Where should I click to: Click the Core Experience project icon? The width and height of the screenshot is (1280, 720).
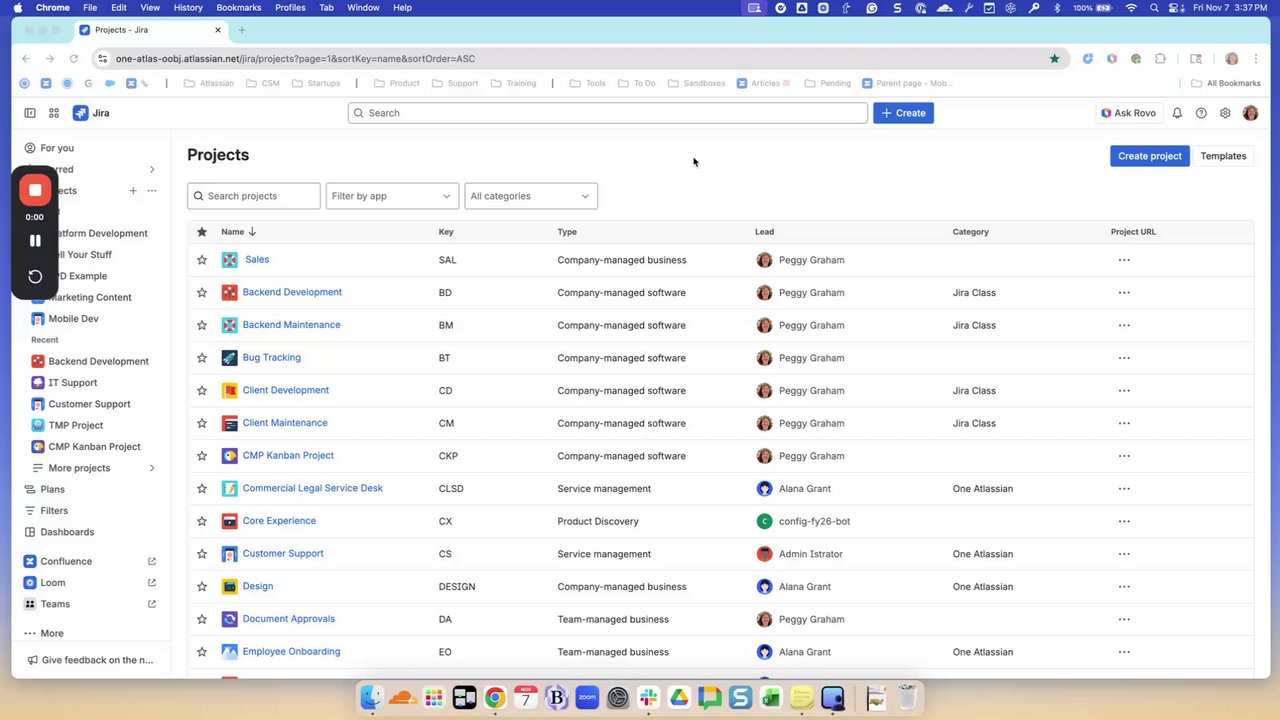230,521
